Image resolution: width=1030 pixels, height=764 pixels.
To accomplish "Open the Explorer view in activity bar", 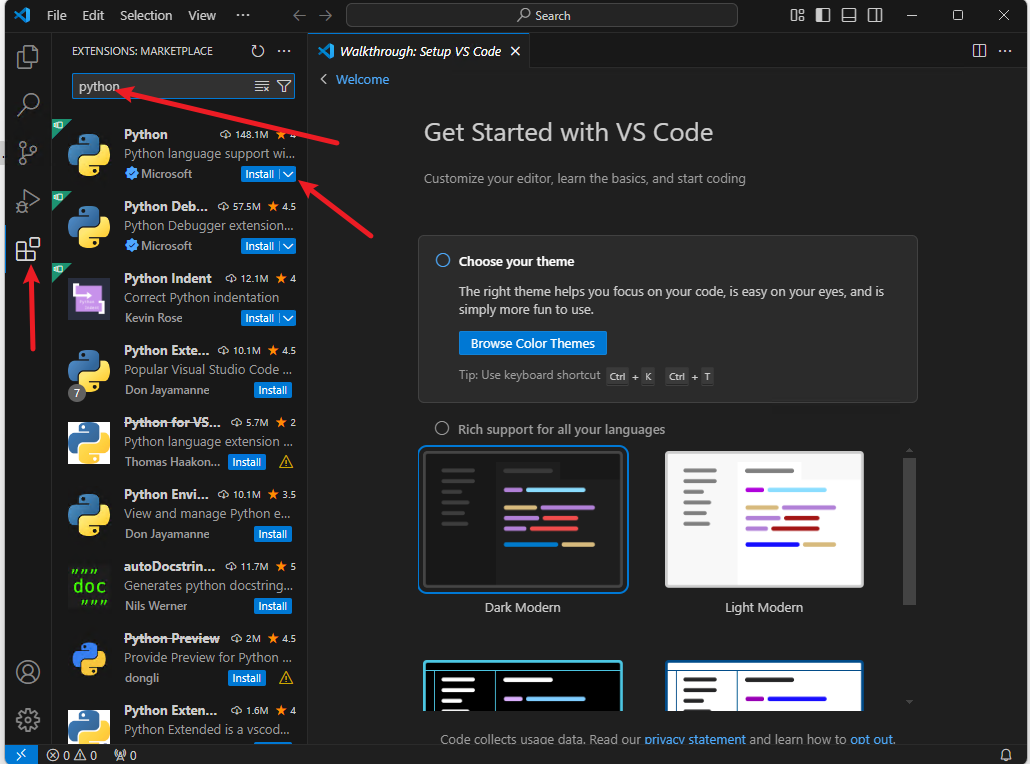I will (x=28, y=56).
